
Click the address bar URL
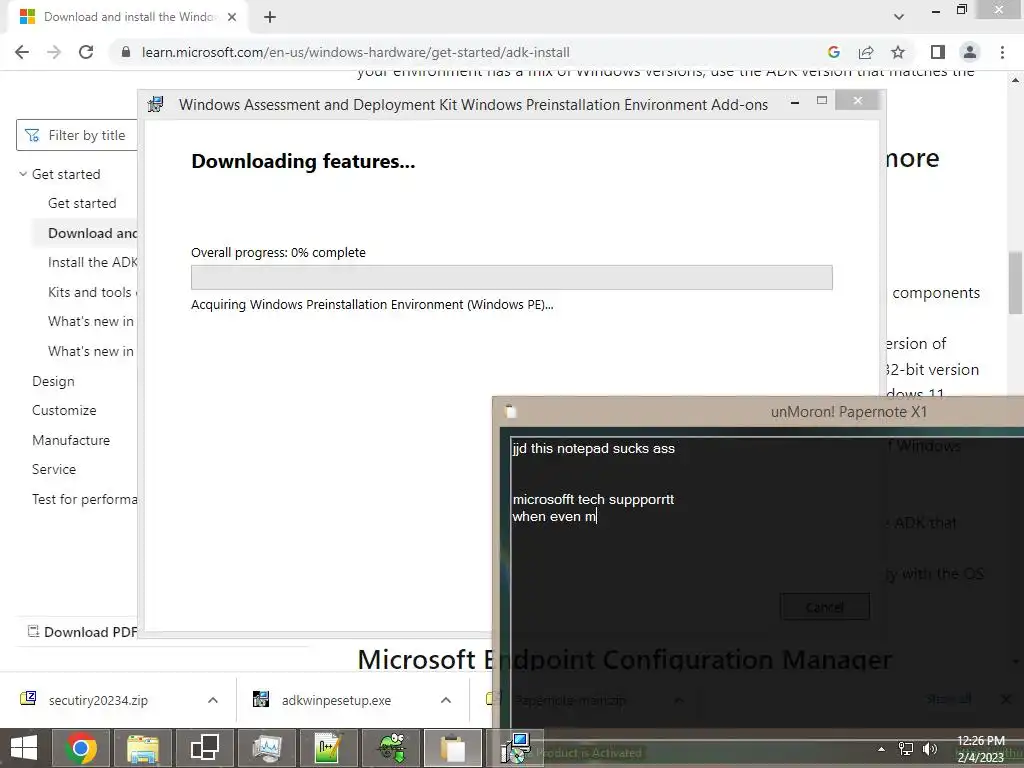coord(356,52)
